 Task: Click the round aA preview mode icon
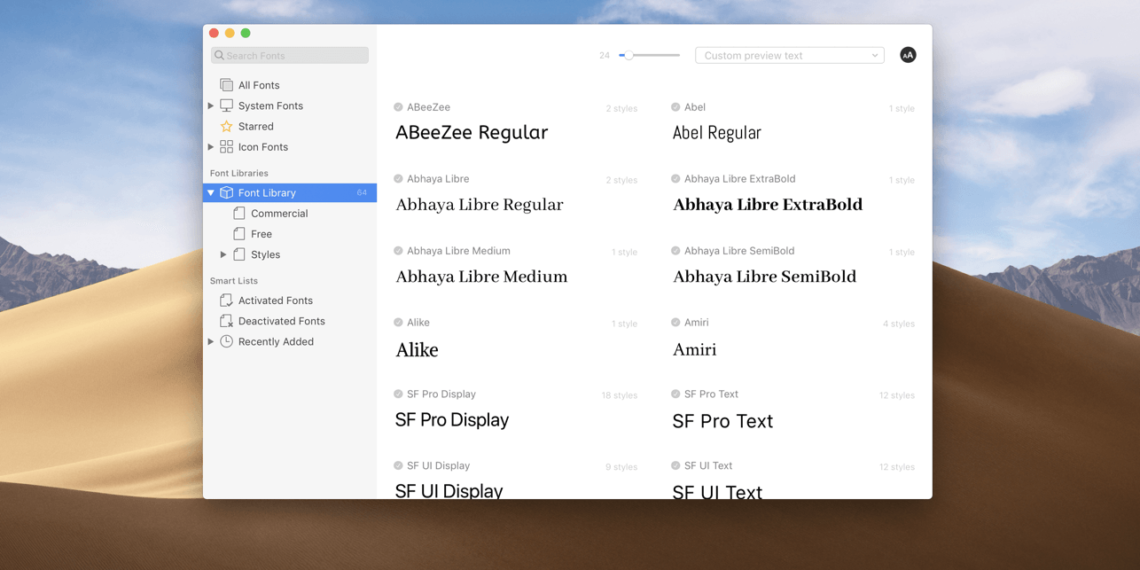(x=907, y=55)
